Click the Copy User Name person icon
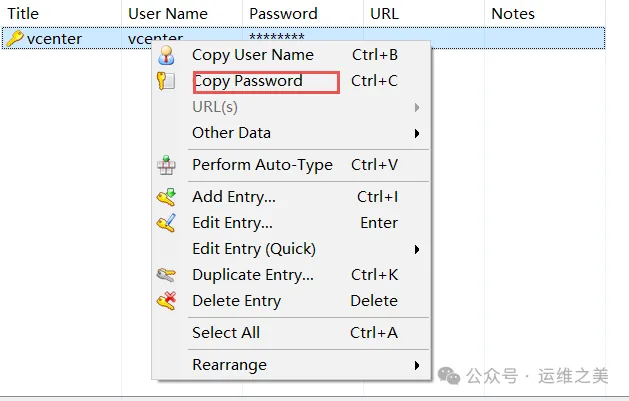 [167, 55]
